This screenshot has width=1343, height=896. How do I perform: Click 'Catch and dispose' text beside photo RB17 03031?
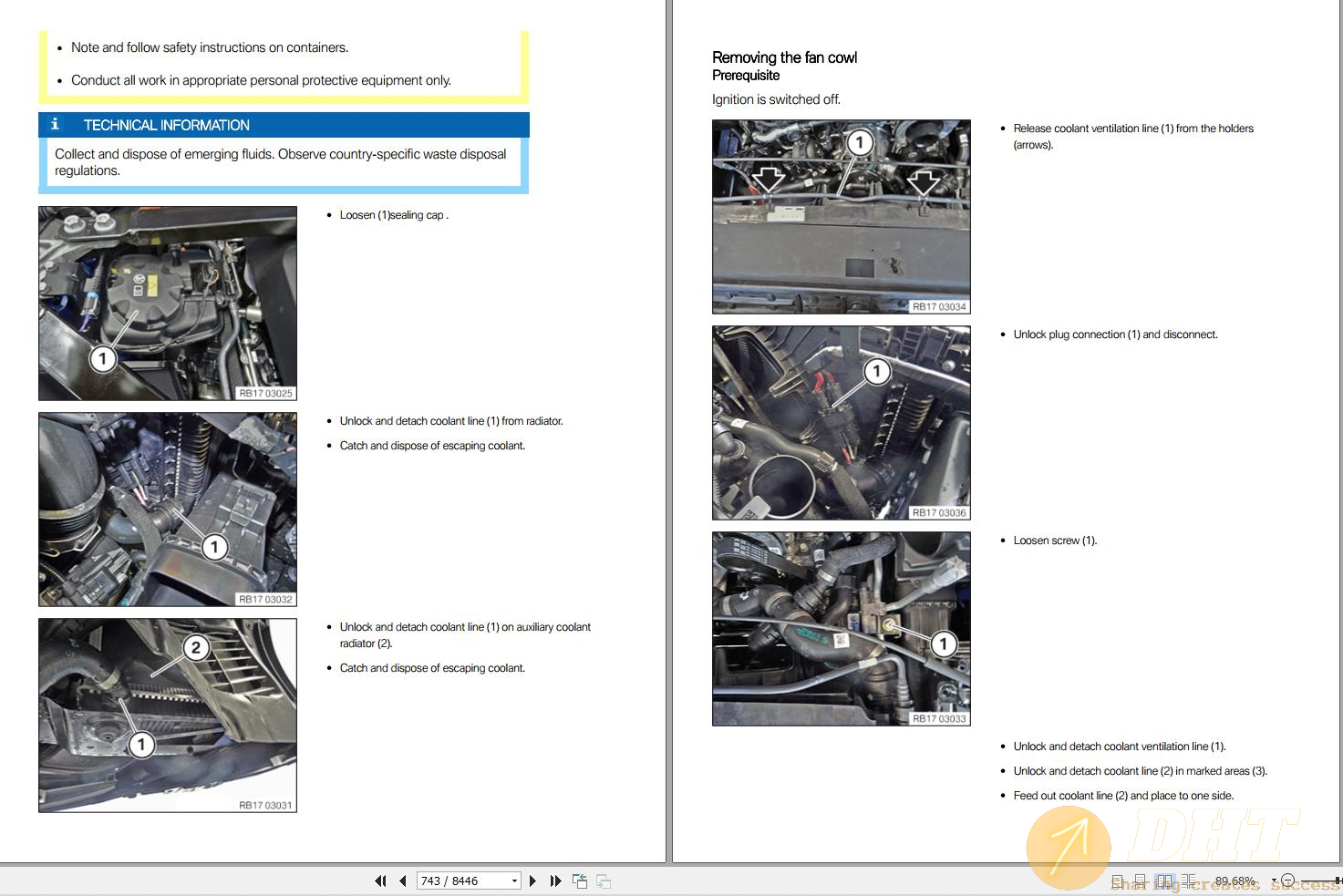pyautogui.click(x=432, y=668)
